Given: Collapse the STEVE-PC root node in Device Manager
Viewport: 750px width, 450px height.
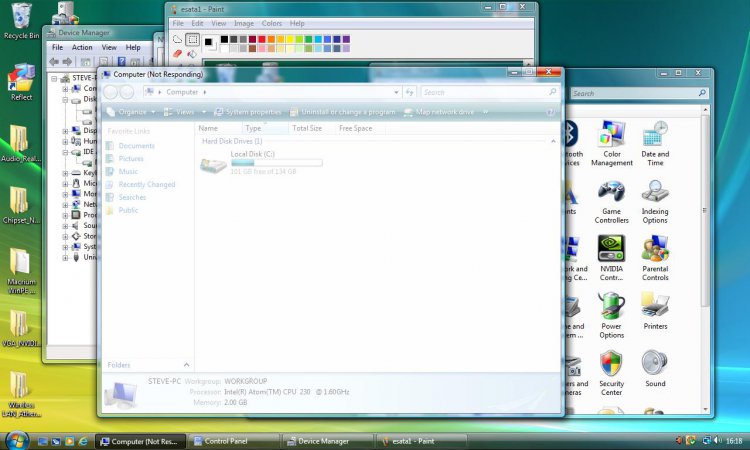Looking at the screenshot, I should pos(55,78).
